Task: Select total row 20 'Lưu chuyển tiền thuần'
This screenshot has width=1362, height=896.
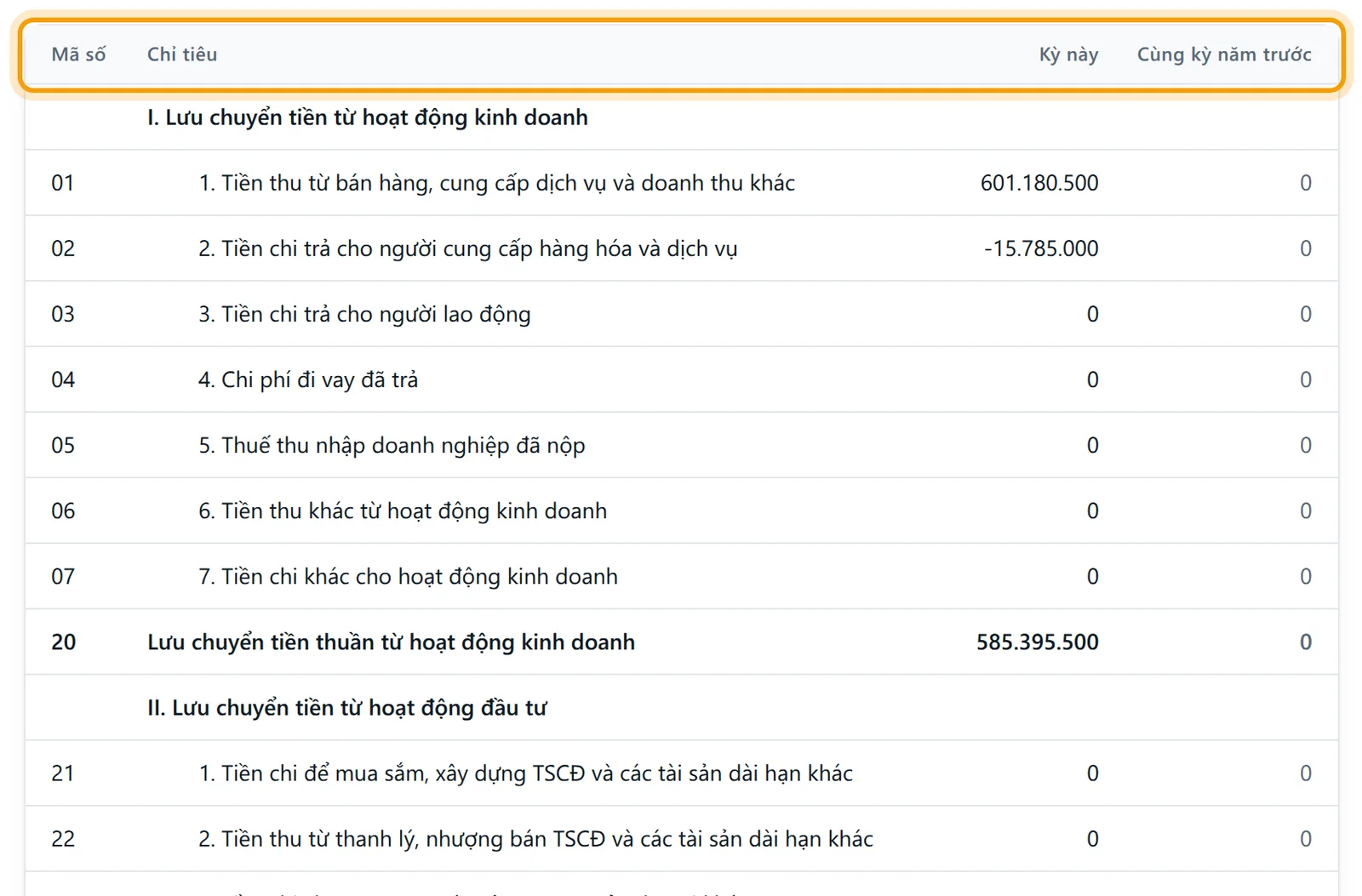Action: pyautogui.click(x=681, y=642)
